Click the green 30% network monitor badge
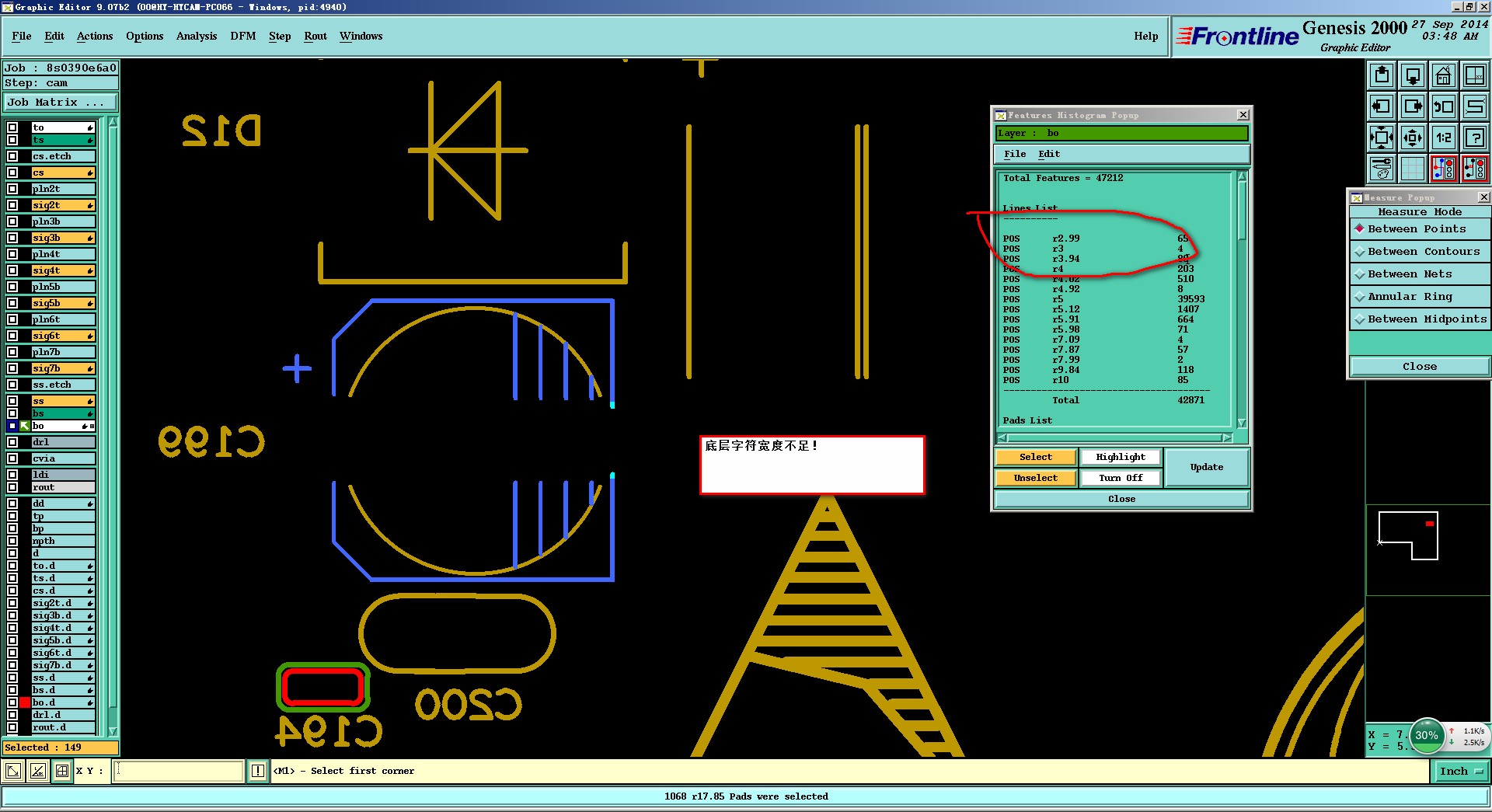This screenshot has height=812, width=1492. click(x=1427, y=735)
